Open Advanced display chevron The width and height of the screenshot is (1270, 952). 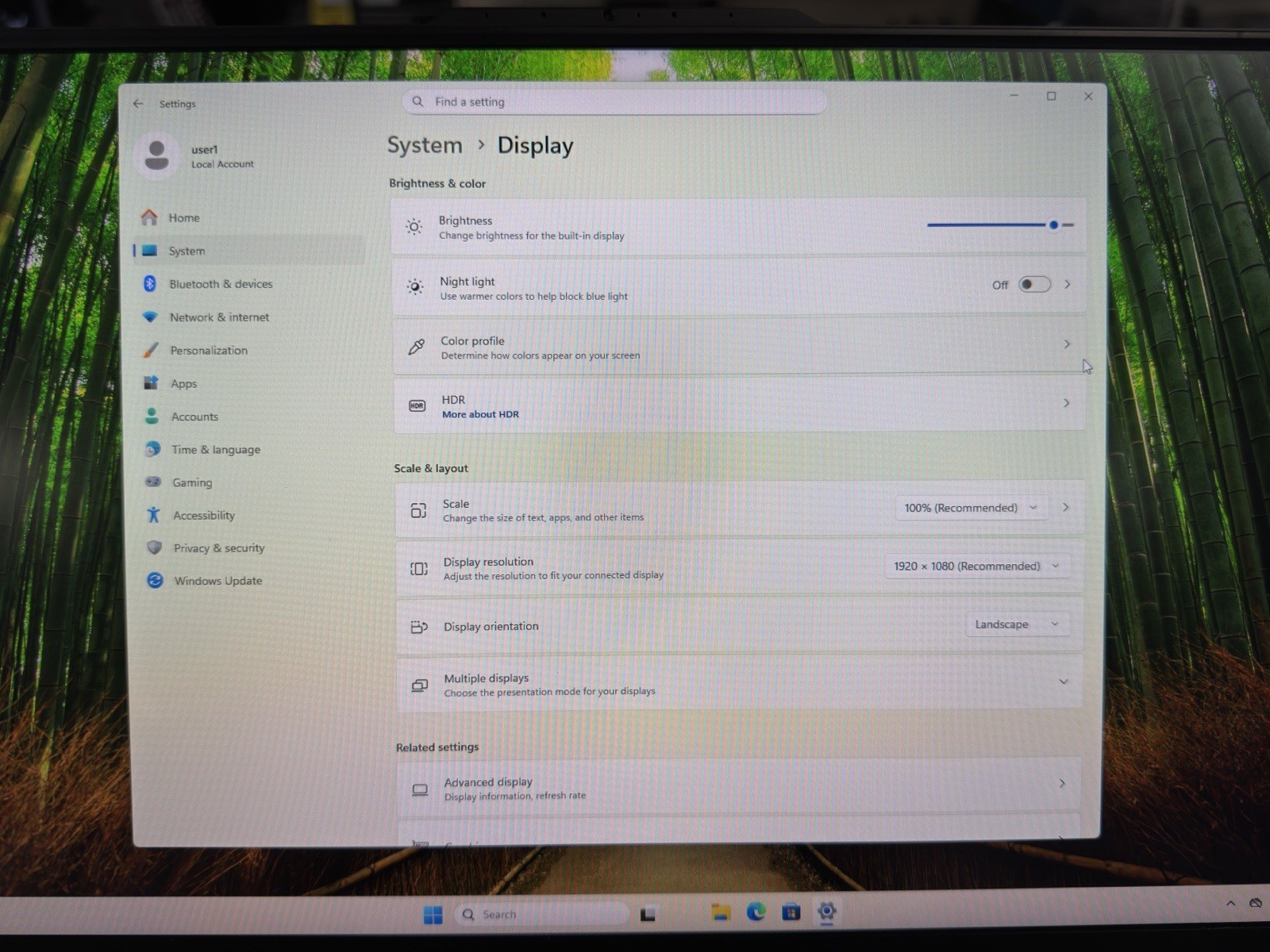pos(1062,783)
